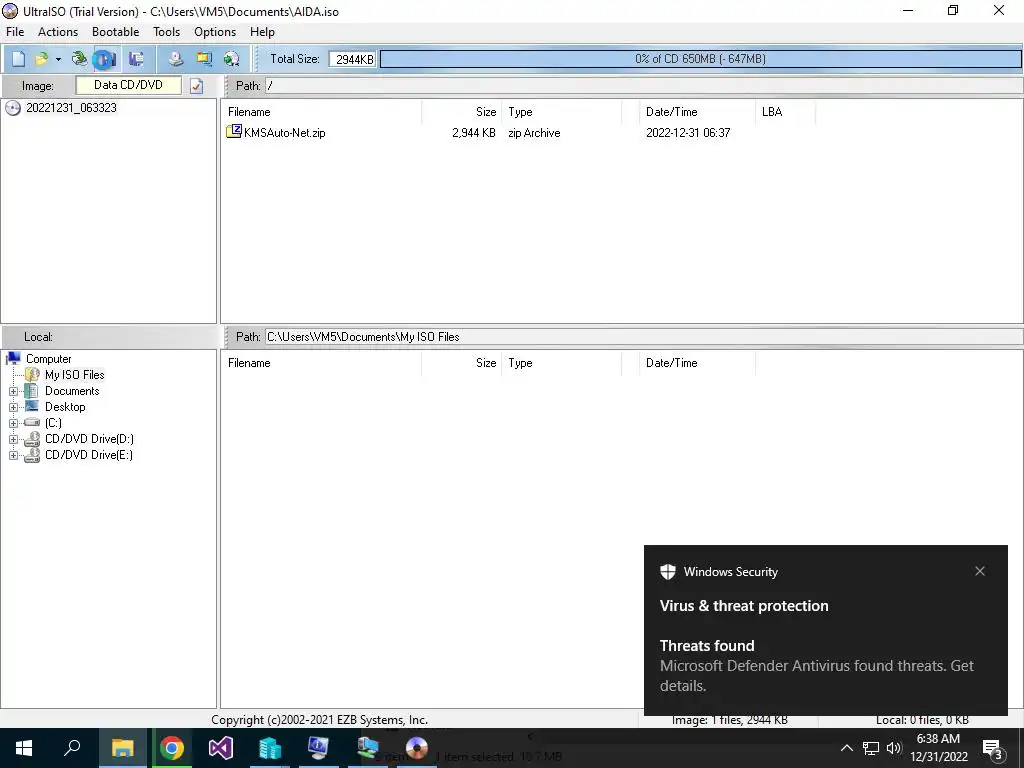The image size is (1024, 768).
Task: Click the Windows Security shield icon
Action: 667,571
